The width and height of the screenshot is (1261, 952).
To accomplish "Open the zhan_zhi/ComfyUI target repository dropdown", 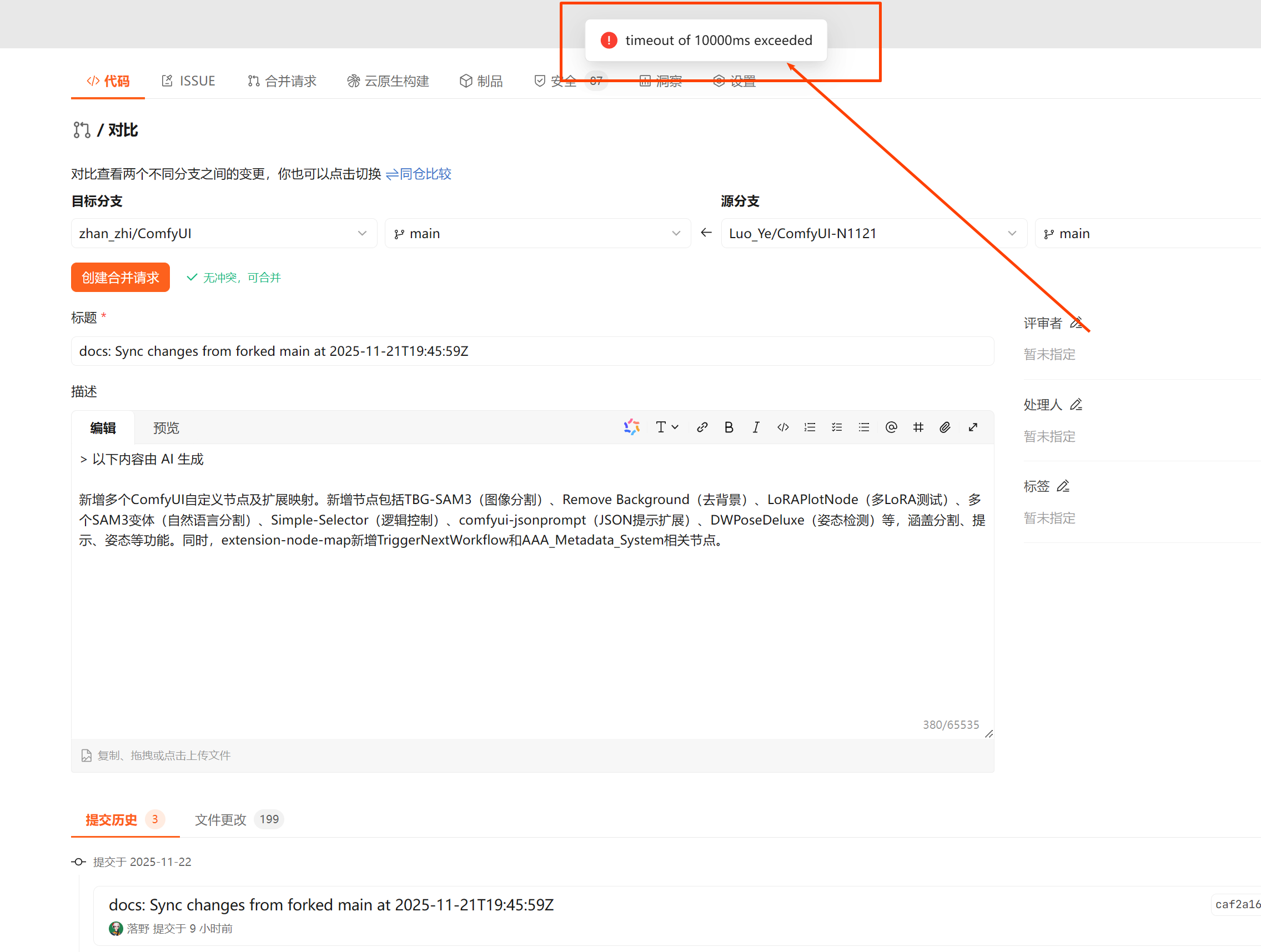I will (x=223, y=233).
